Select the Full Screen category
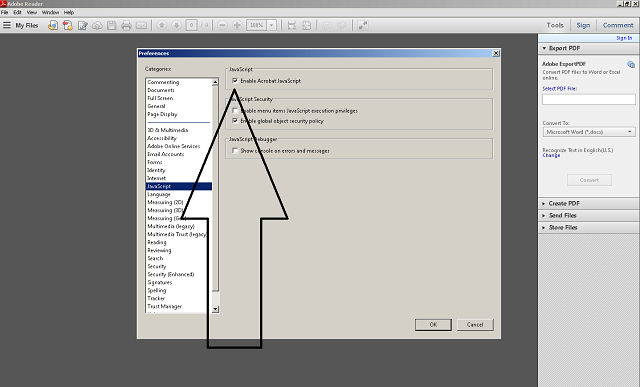Viewport: 640px width, 387px height. tap(160, 98)
